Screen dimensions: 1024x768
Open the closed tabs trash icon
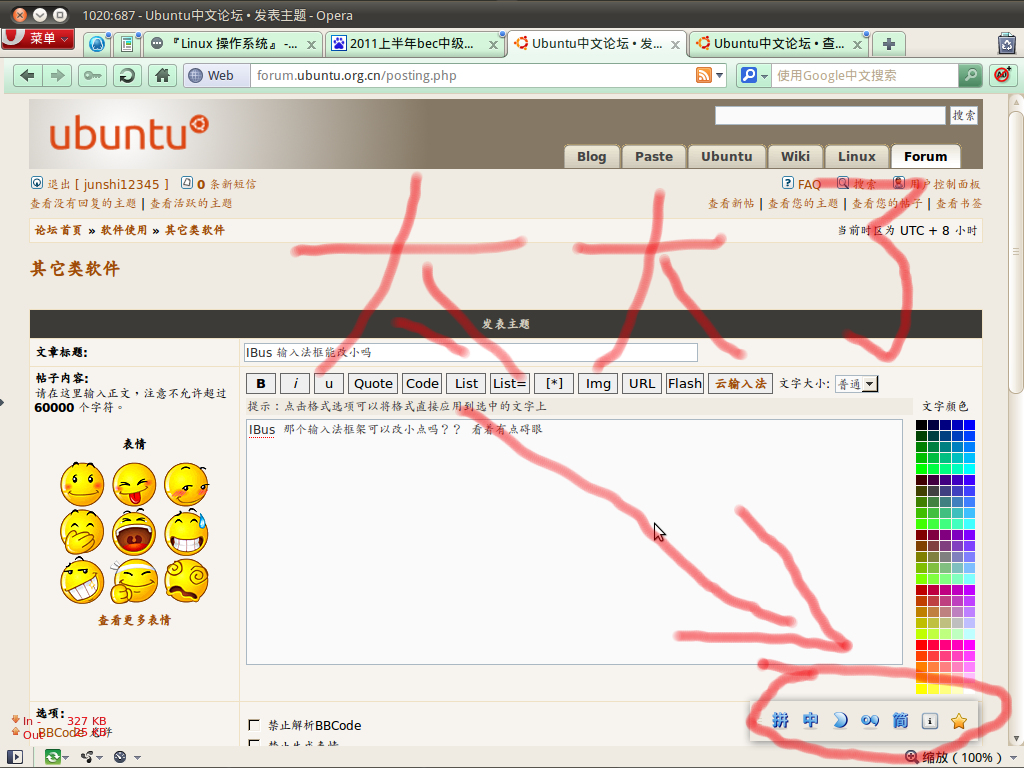[x=1007, y=44]
